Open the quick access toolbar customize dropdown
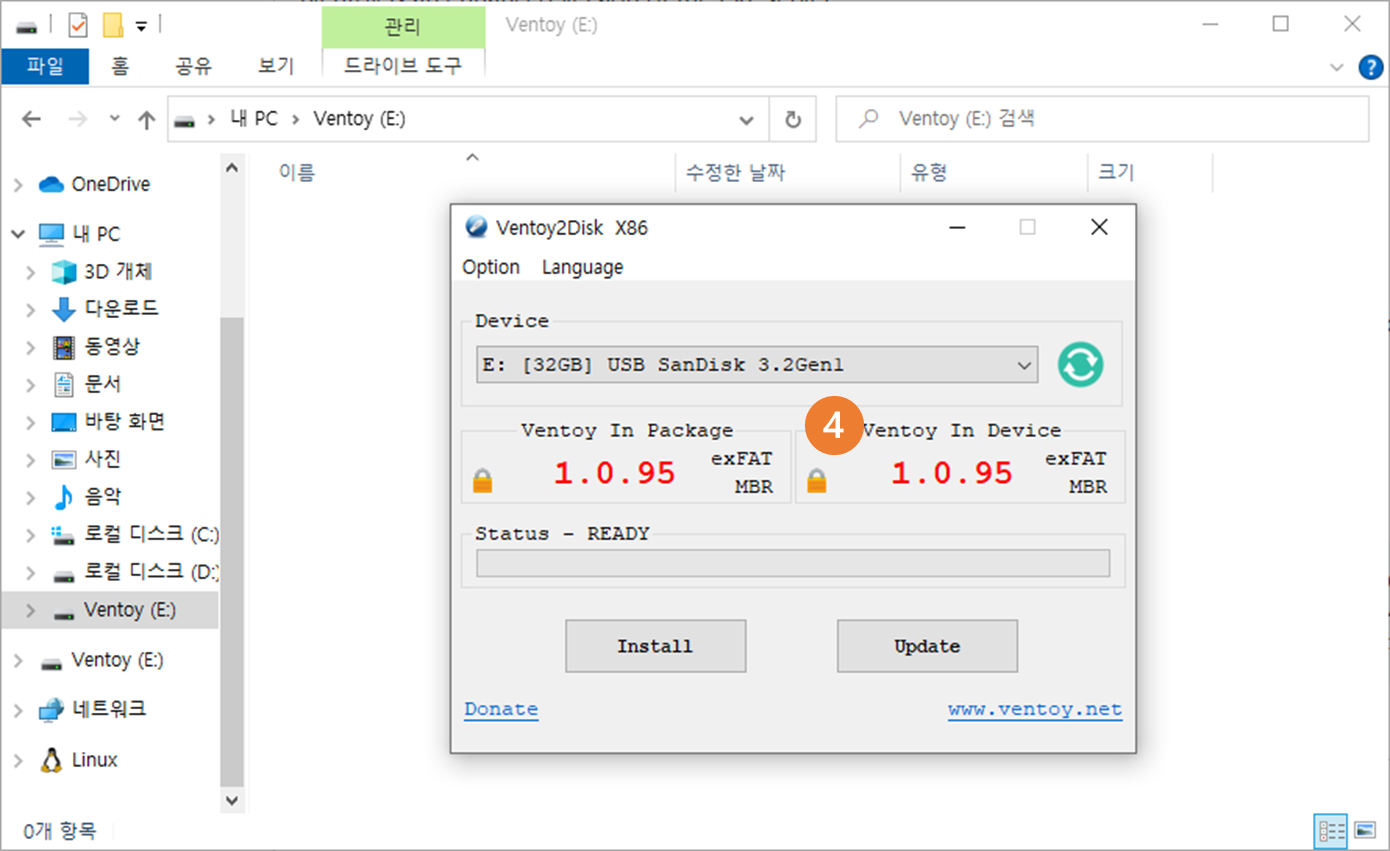The width and height of the screenshot is (1390, 851). pyautogui.click(x=141, y=26)
